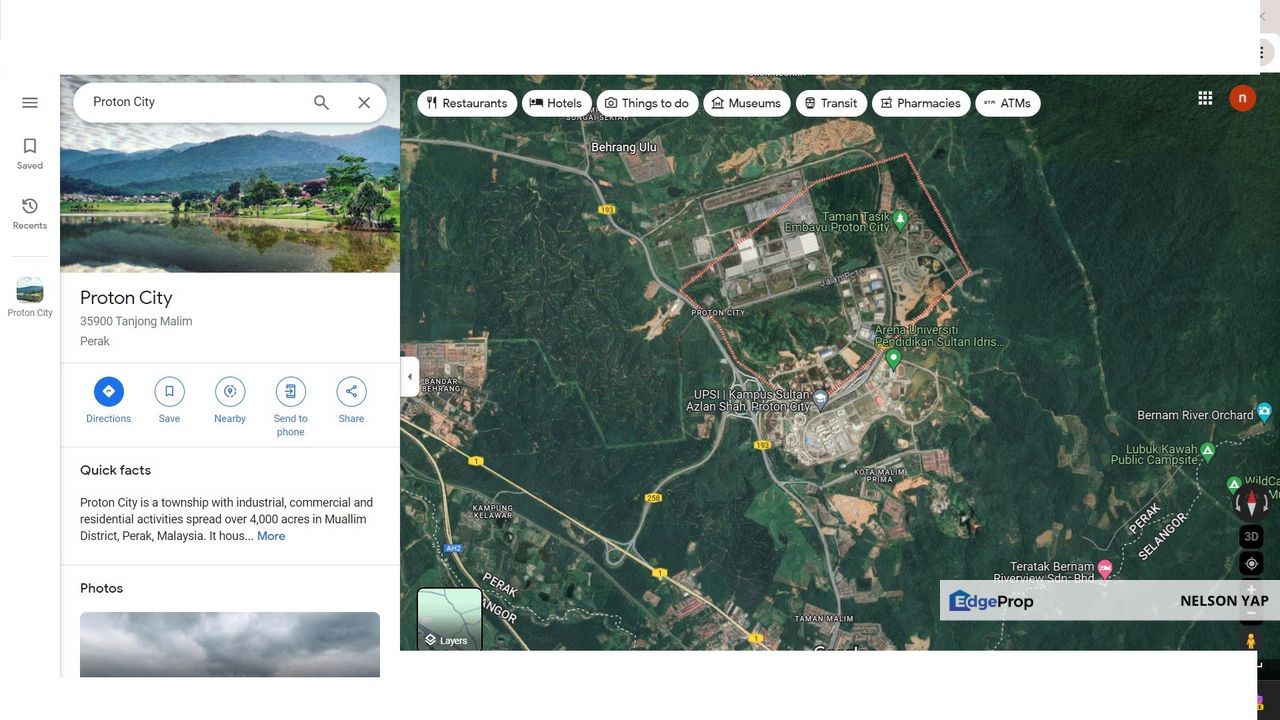Viewport: 1280px width, 720px height.
Task: Open the Layers switcher
Action: tap(448, 618)
